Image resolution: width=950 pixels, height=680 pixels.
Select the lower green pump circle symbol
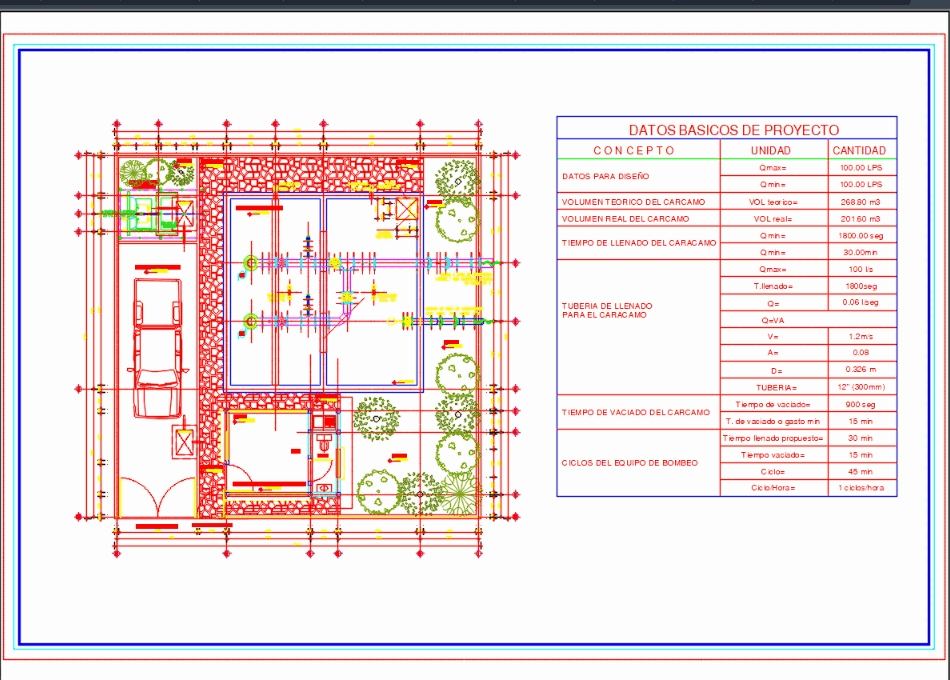[x=249, y=320]
